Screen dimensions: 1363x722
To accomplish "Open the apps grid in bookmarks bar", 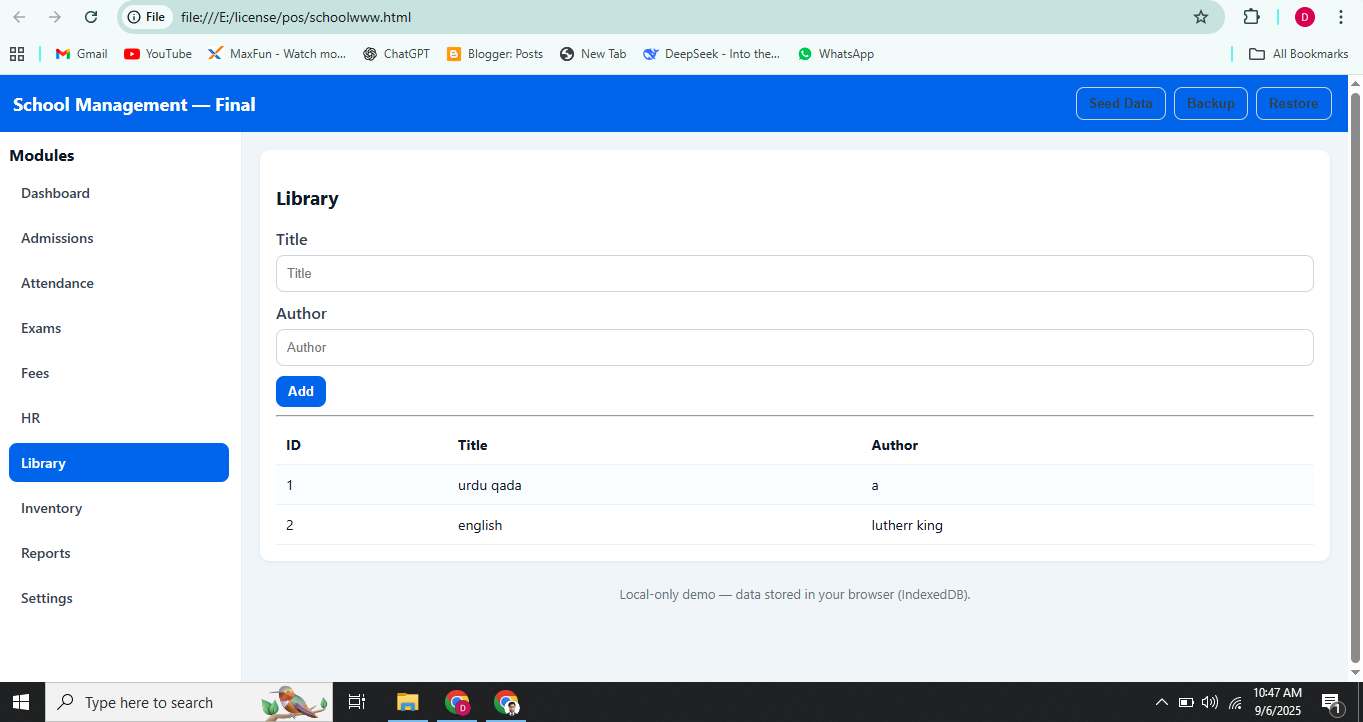I will tap(17, 54).
